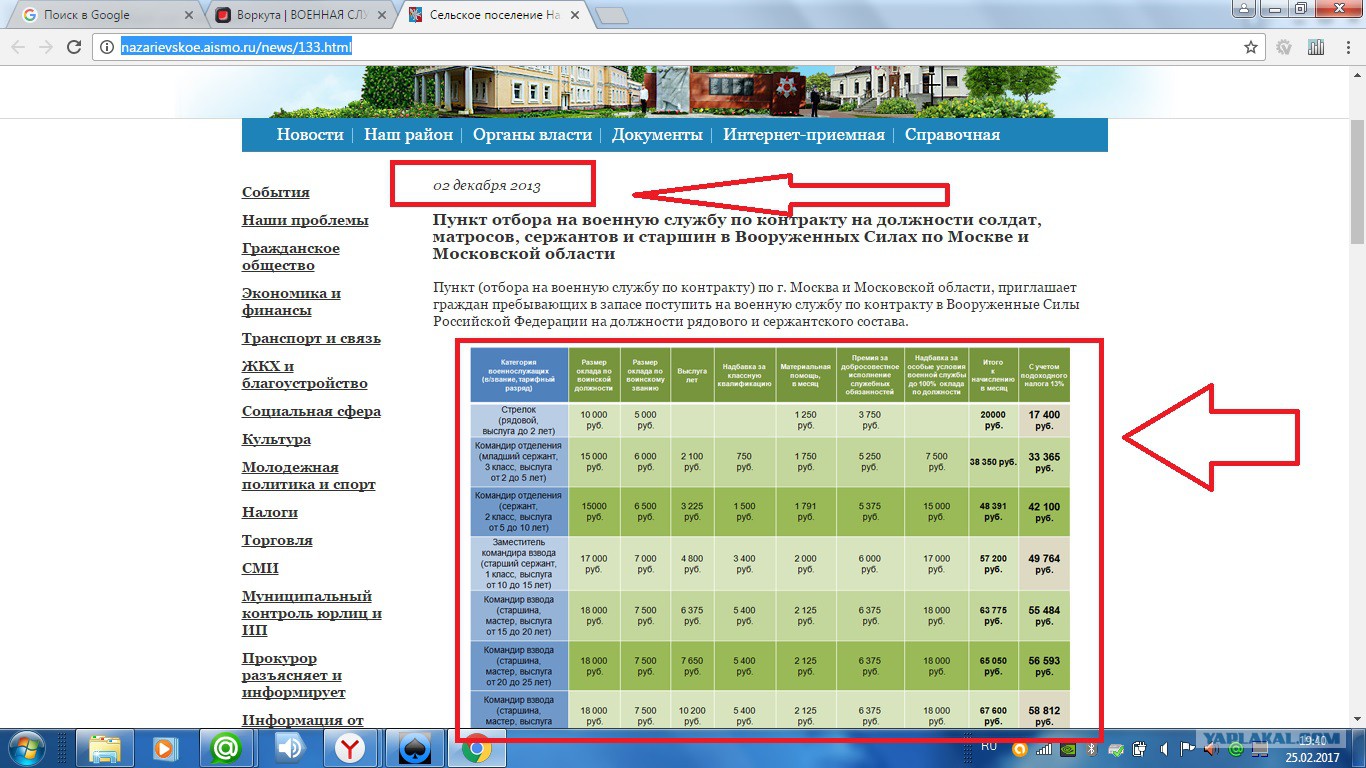Click the column header "Выслуга лет"
Screen dimensions: 1366x768
[692, 375]
